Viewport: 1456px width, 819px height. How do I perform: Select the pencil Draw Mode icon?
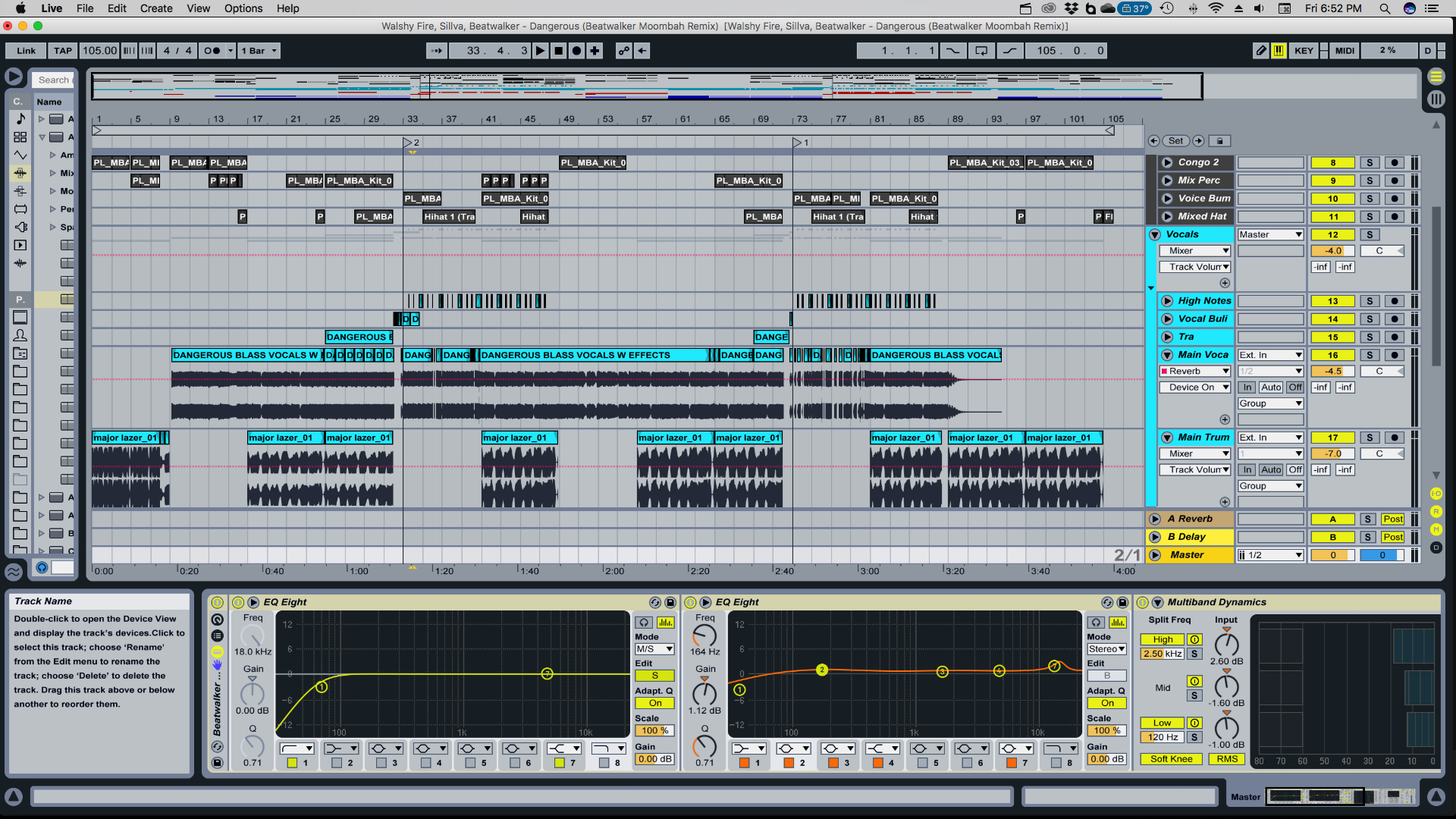pos(1260,51)
